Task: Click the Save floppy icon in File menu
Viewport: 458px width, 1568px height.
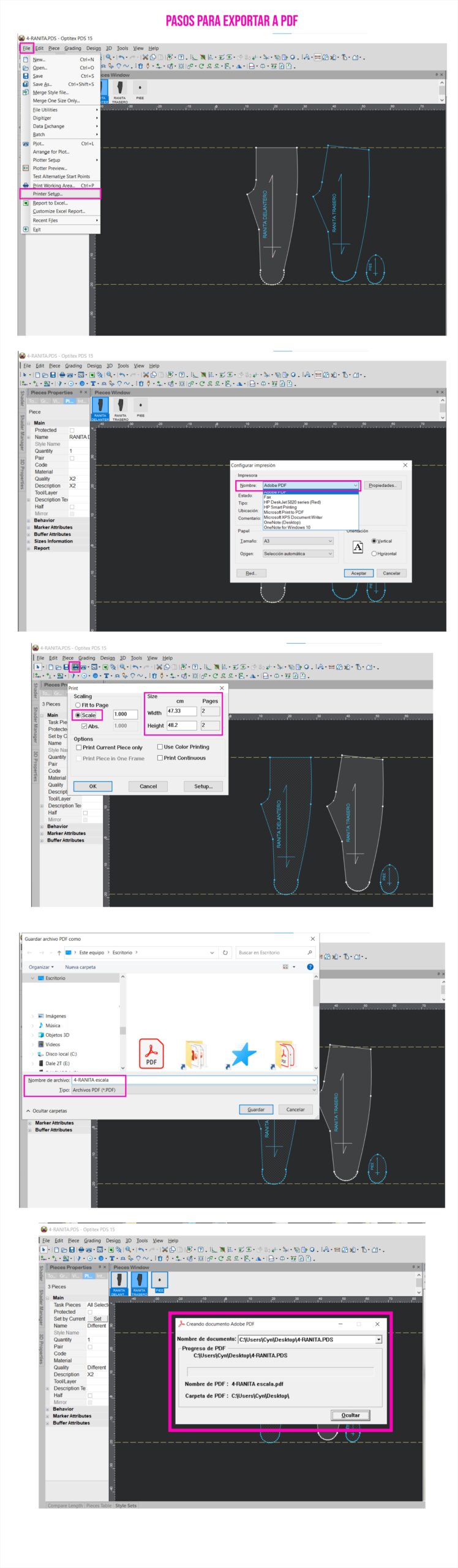Action: point(25,76)
